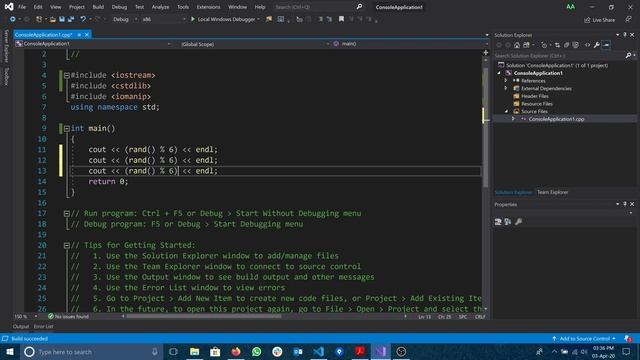
Task: Open the Error List tab
Action: [x=43, y=327]
